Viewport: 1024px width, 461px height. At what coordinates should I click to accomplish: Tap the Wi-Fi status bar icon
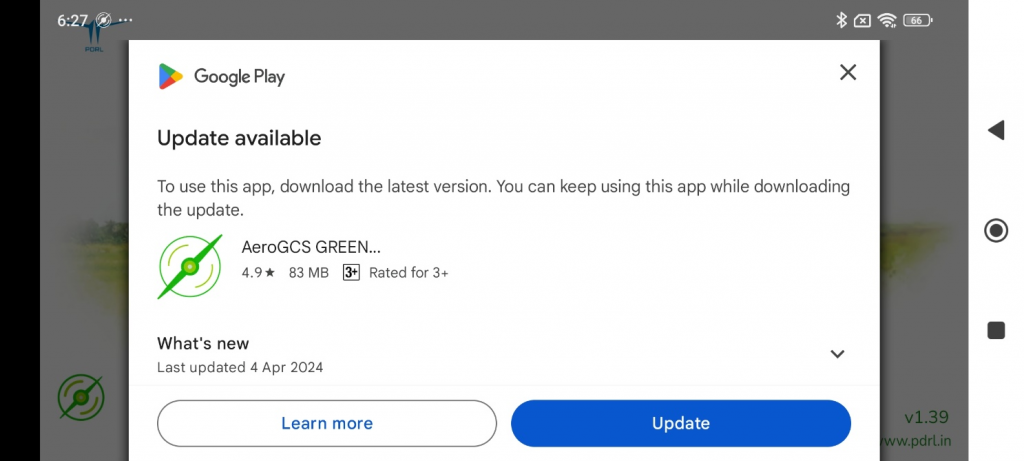tap(887, 20)
